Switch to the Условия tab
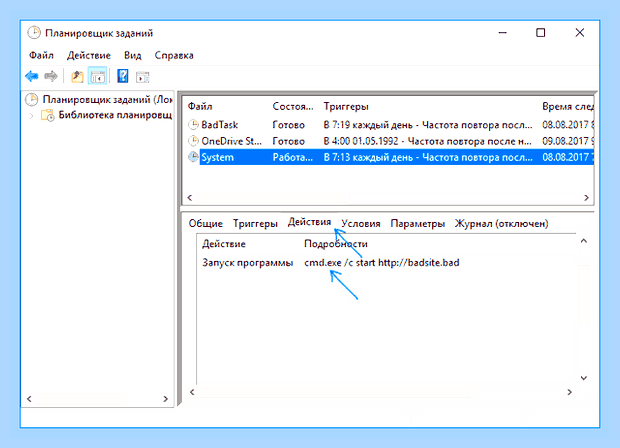This screenshot has width=620, height=448. pos(361,223)
